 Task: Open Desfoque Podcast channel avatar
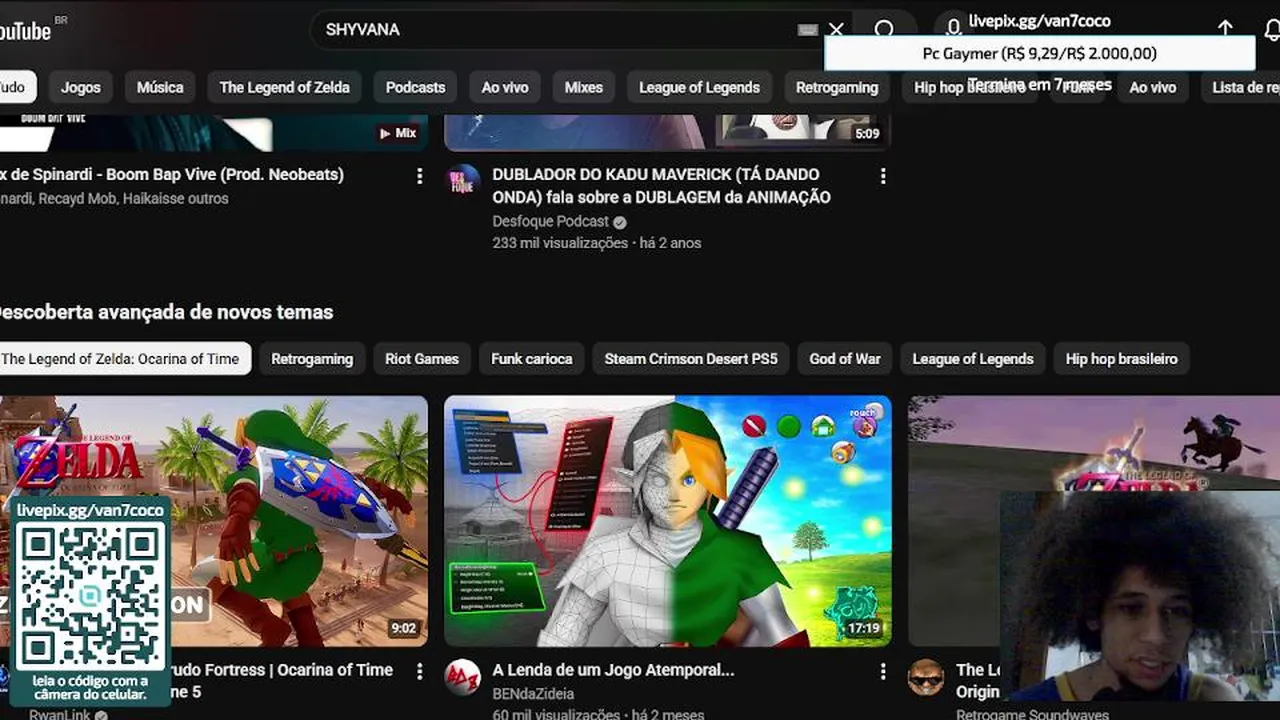(462, 182)
